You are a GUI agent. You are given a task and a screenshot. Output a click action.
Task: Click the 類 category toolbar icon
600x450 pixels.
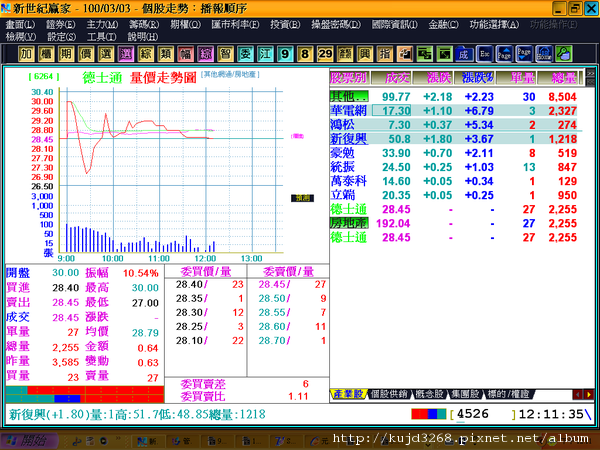coord(165,54)
